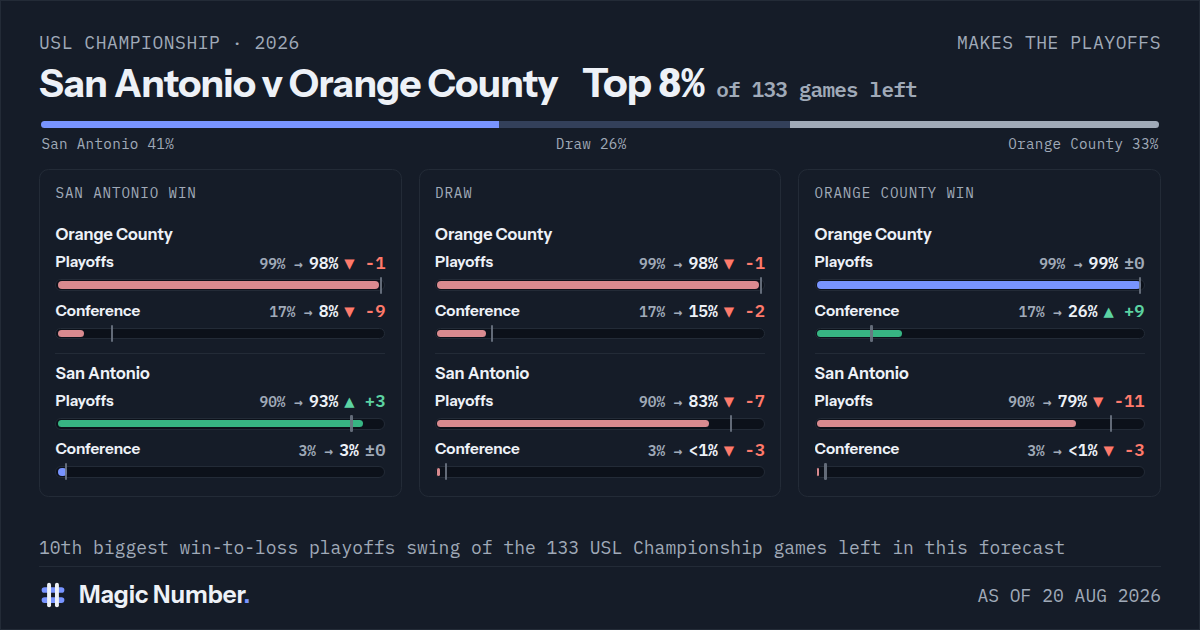This screenshot has width=1200, height=630.
Task: Click the As of 20 Aug 2026 date
Action: pyautogui.click(x=1069, y=596)
